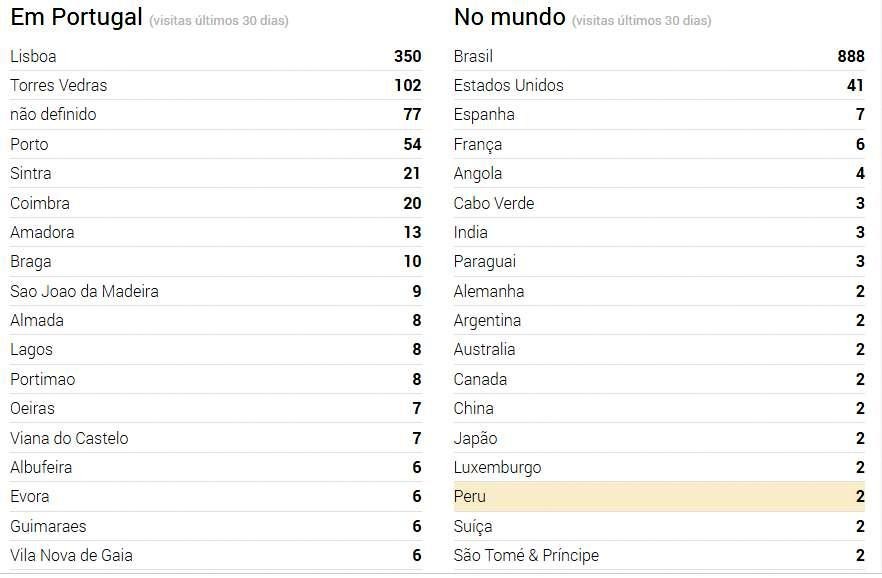Click the Brasil visit count 888
Viewport: 882px width, 578px height.
click(x=850, y=57)
